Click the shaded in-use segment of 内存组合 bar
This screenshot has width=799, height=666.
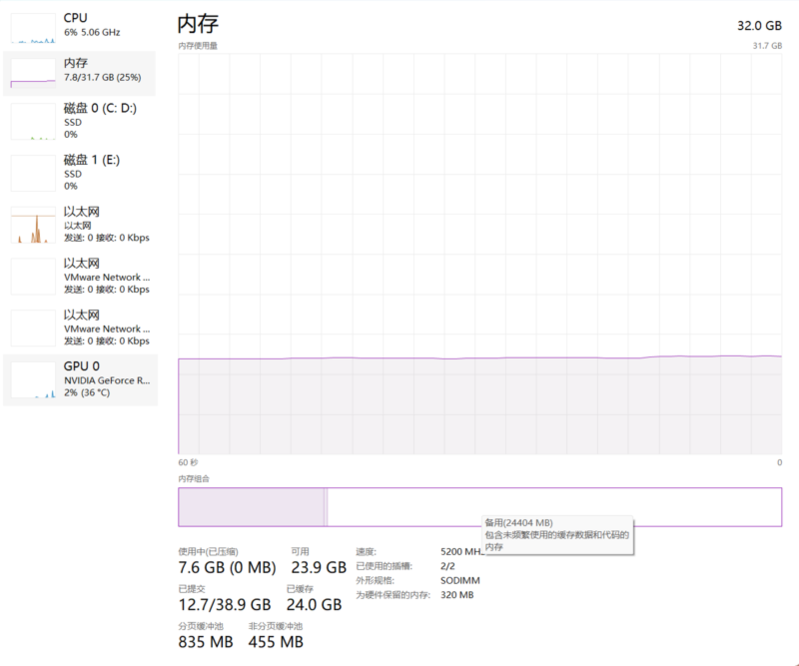[x=250, y=507]
